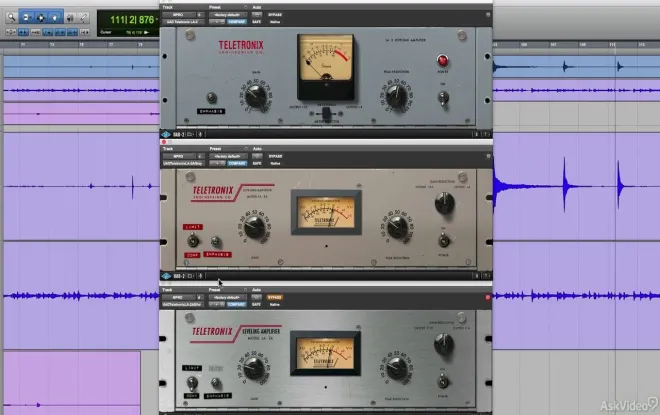The image size is (660, 415).
Task: Click the UAD logo on gray LA-2A footer
Action: click(166, 276)
